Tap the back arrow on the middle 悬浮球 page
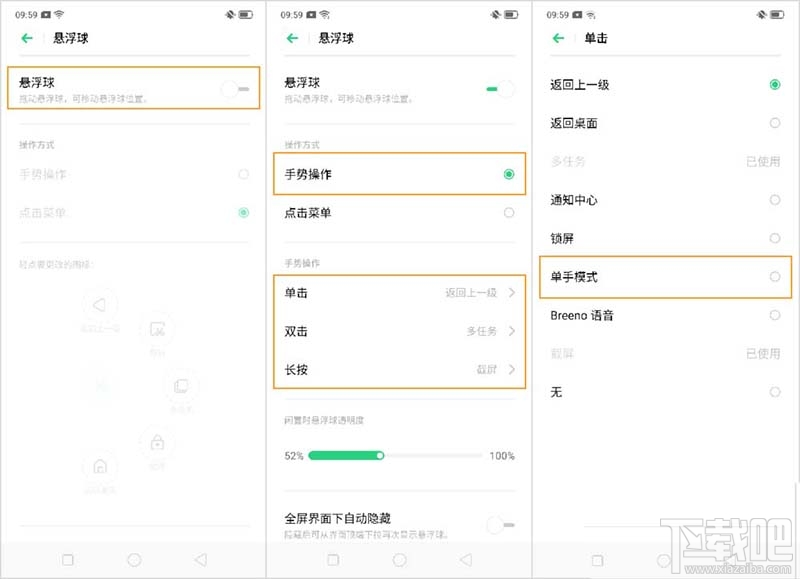 pos(290,38)
